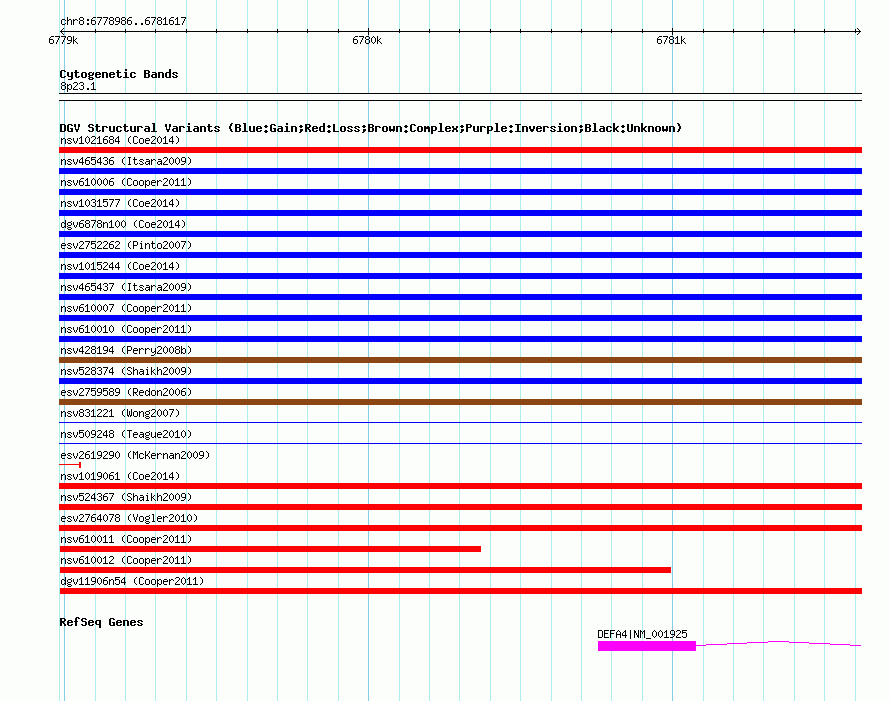This screenshot has height=701, width=890.
Task: Click the DGV Structural Variants track title
Action: (370, 128)
